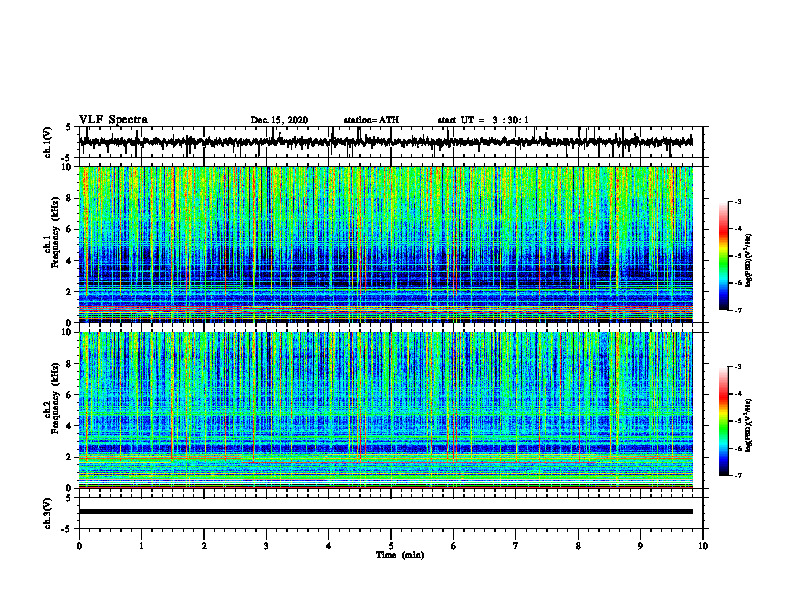Click the ch.2 color scale bar
Screen dimensions: 792x612
pyautogui.click(x=723, y=421)
